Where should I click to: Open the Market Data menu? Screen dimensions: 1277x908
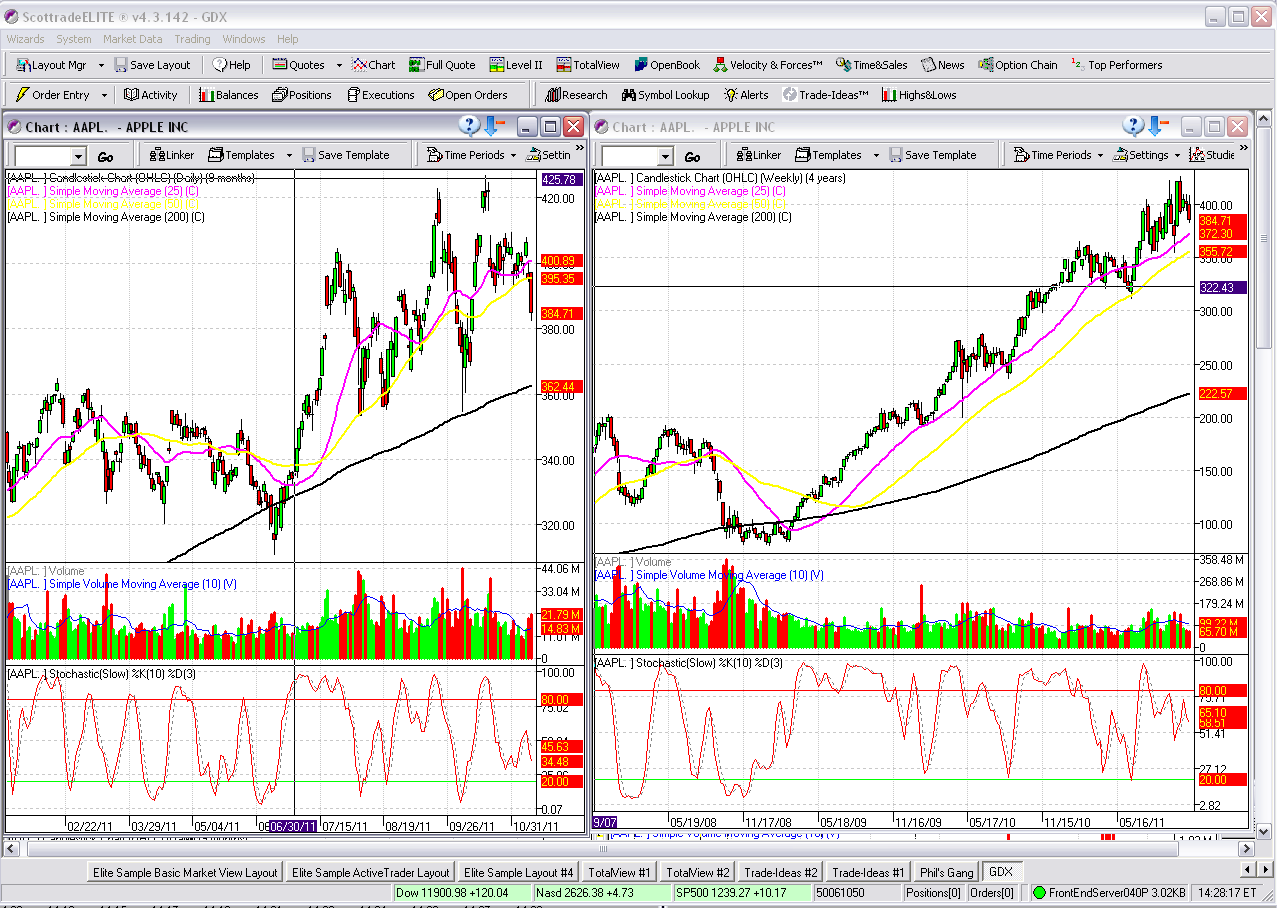(x=132, y=39)
